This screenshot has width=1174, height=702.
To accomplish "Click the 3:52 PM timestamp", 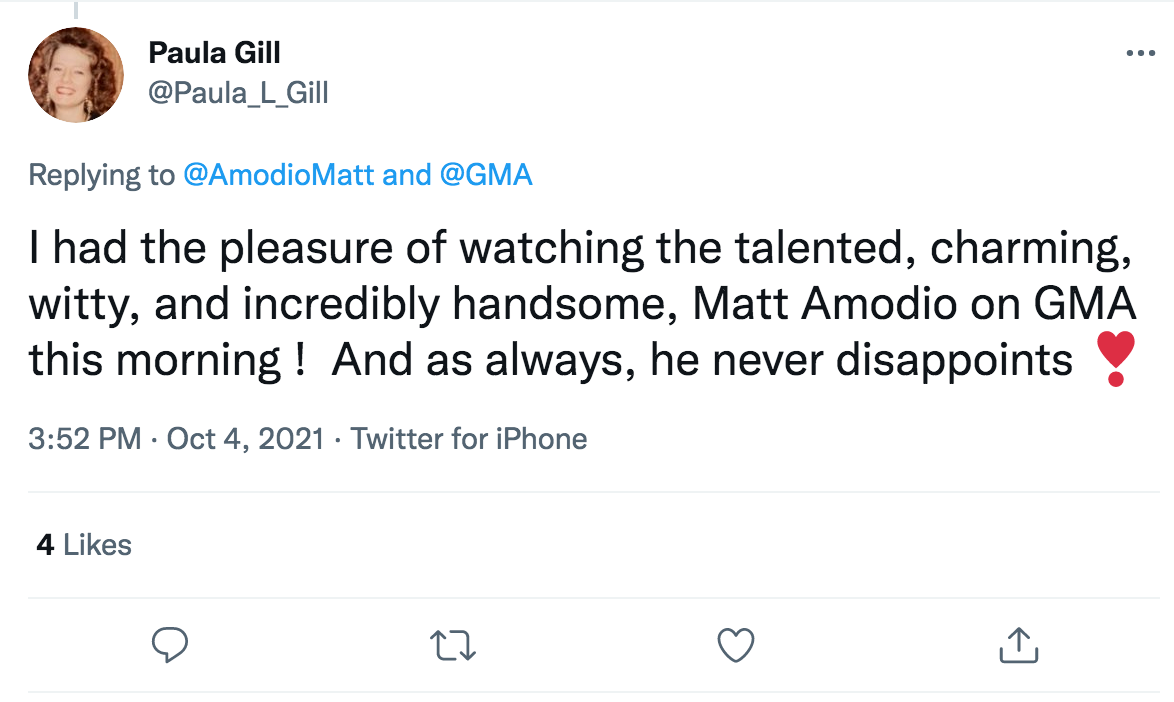I will tap(85, 438).
